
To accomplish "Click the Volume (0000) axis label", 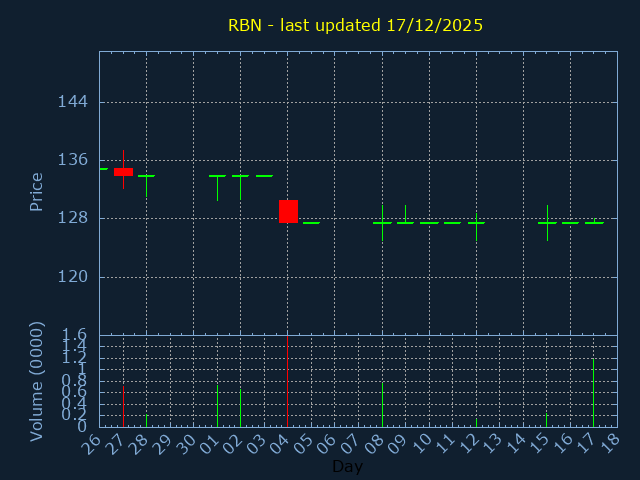I will [x=37, y=381].
